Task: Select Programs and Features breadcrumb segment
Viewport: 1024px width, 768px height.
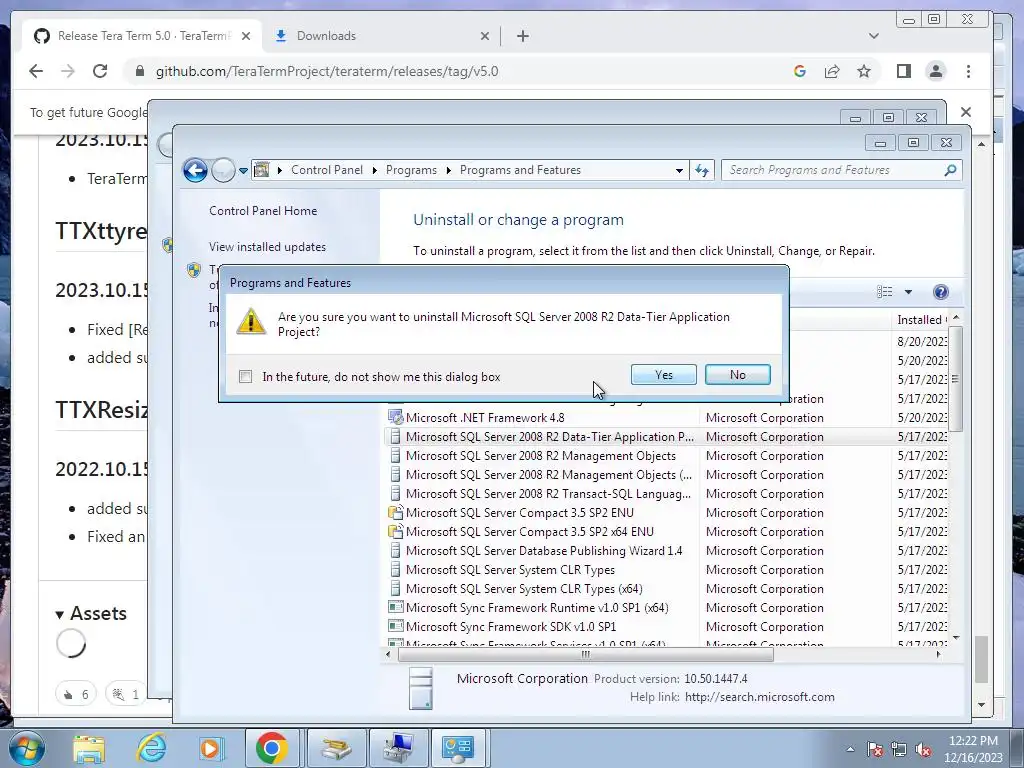Action: coord(520,170)
